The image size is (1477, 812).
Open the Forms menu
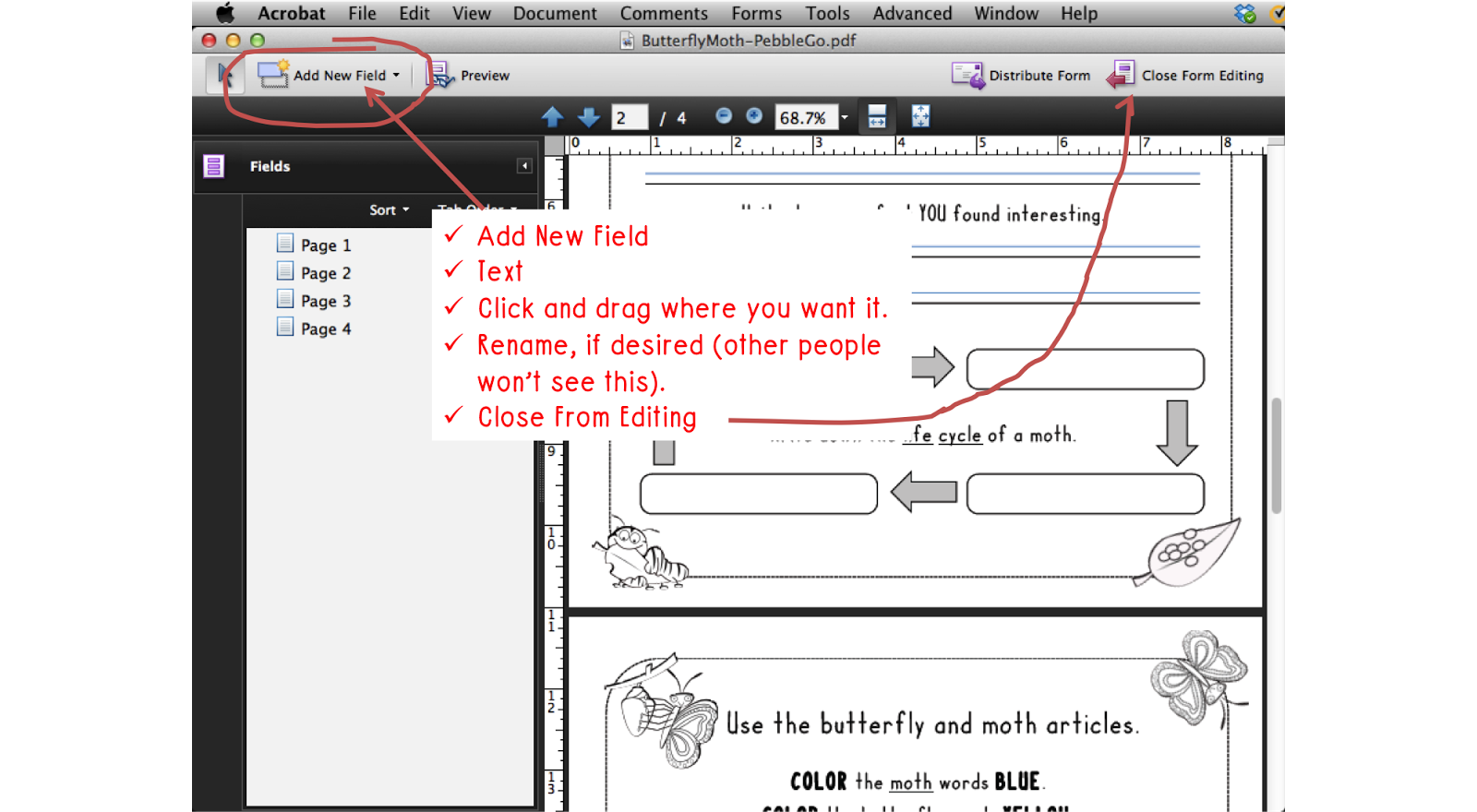[756, 13]
